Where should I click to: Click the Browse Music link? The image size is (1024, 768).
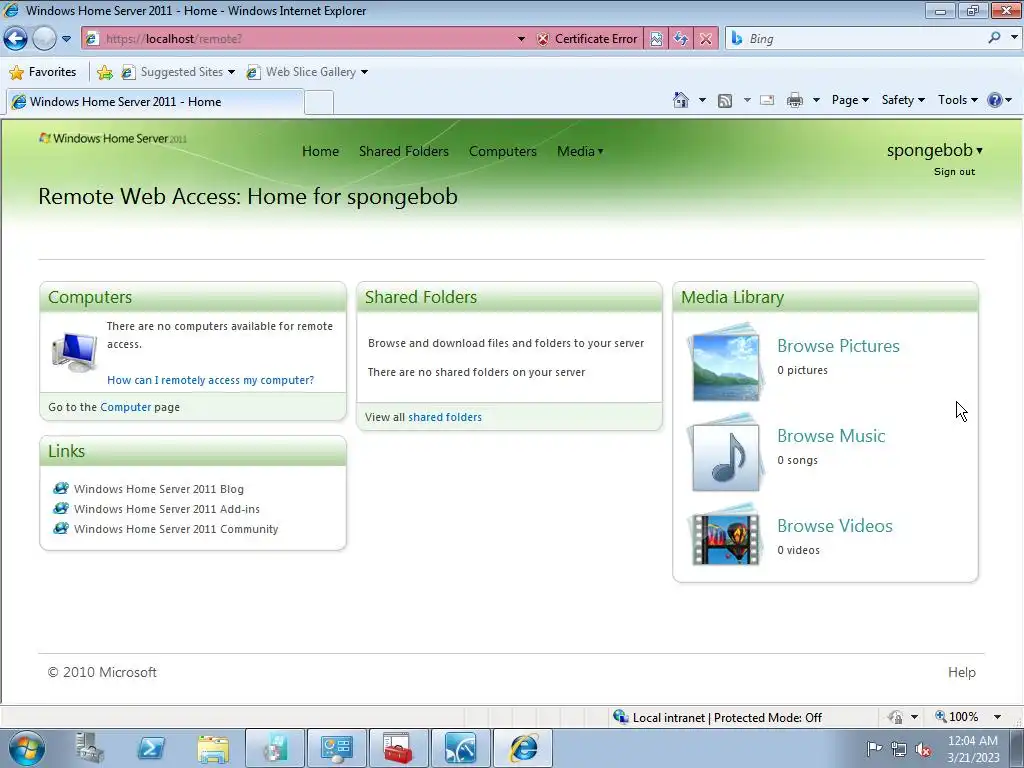pyautogui.click(x=831, y=436)
